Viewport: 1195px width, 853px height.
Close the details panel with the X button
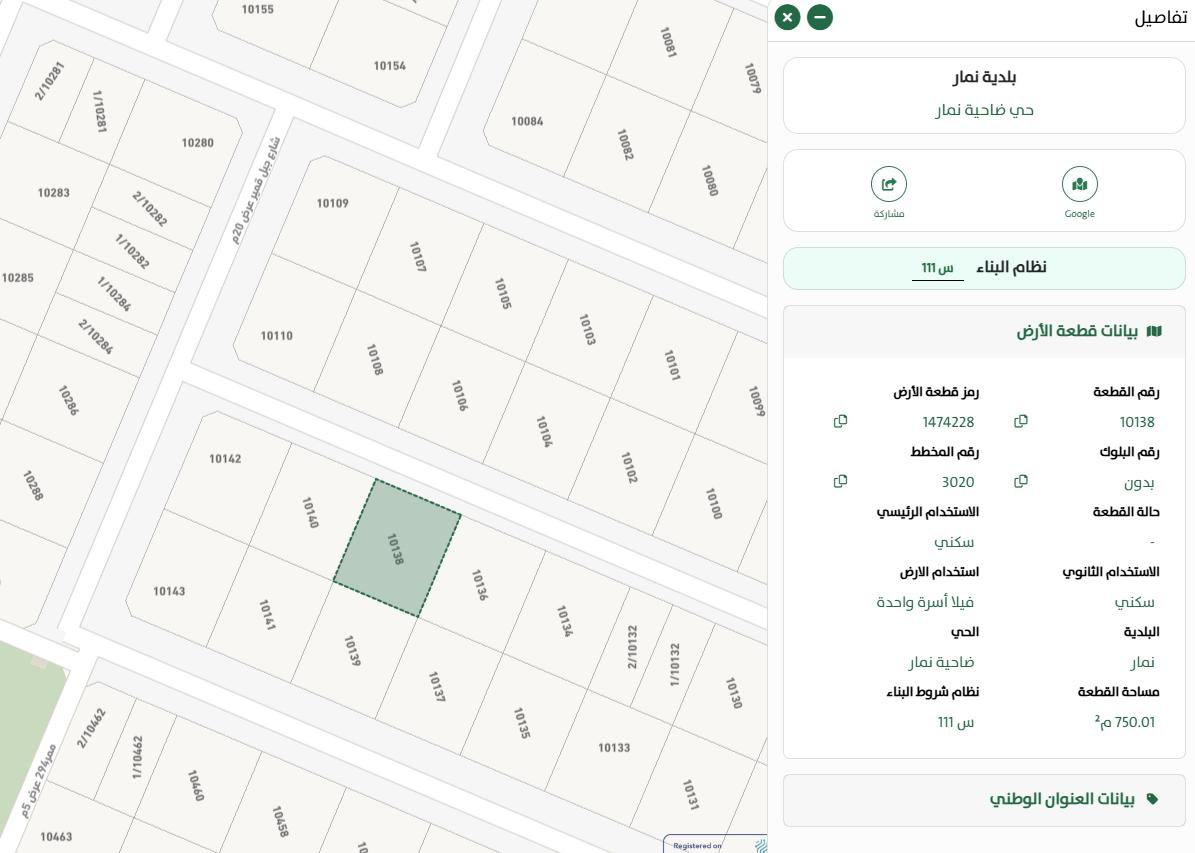click(x=787, y=17)
